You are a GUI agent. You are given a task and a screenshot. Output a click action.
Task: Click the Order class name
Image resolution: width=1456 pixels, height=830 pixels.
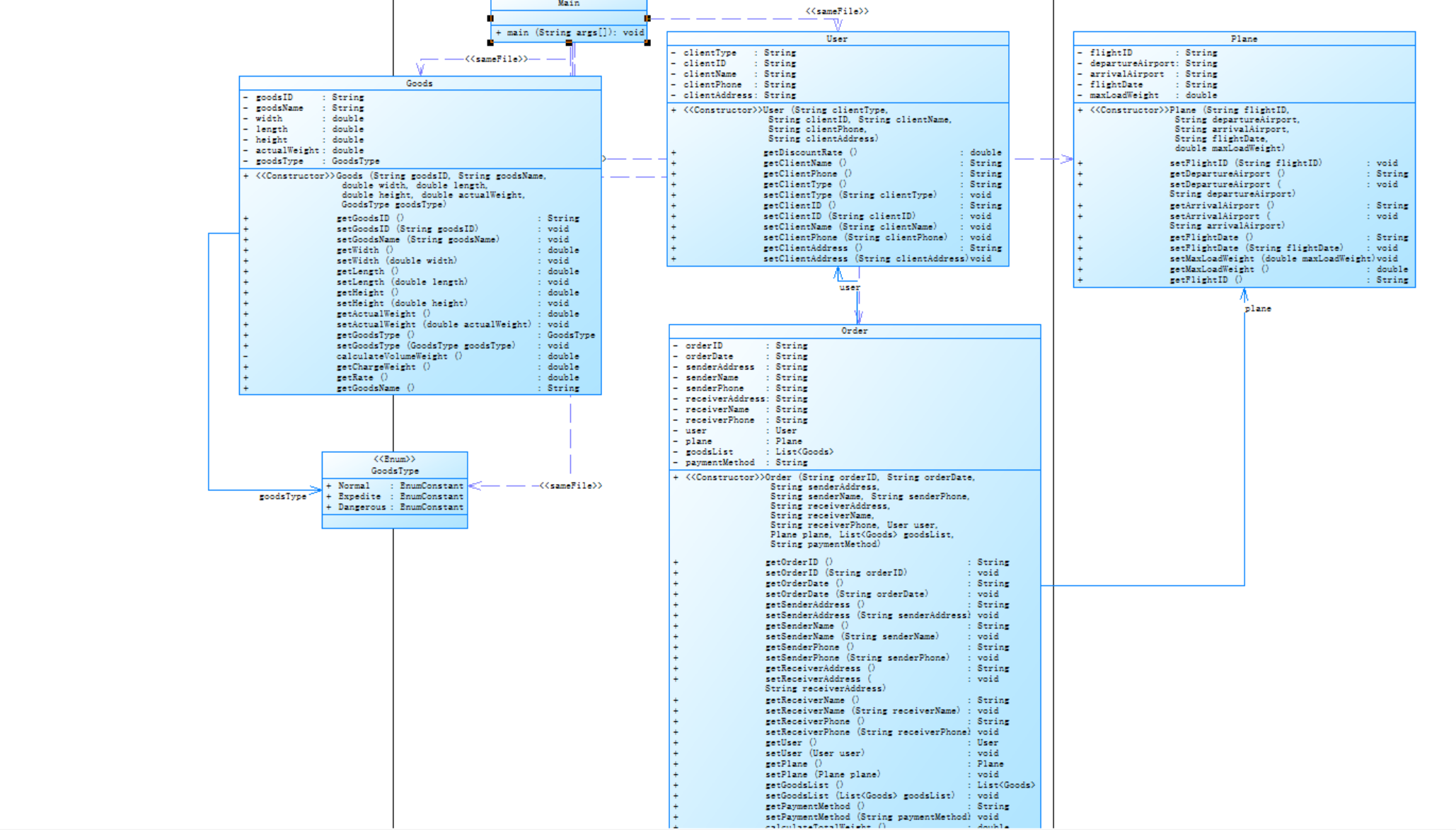click(854, 330)
